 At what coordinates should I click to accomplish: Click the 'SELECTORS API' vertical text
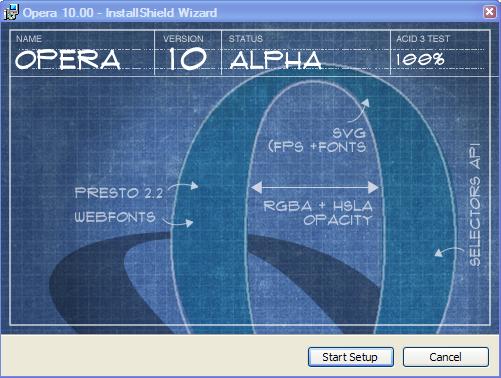pos(475,204)
